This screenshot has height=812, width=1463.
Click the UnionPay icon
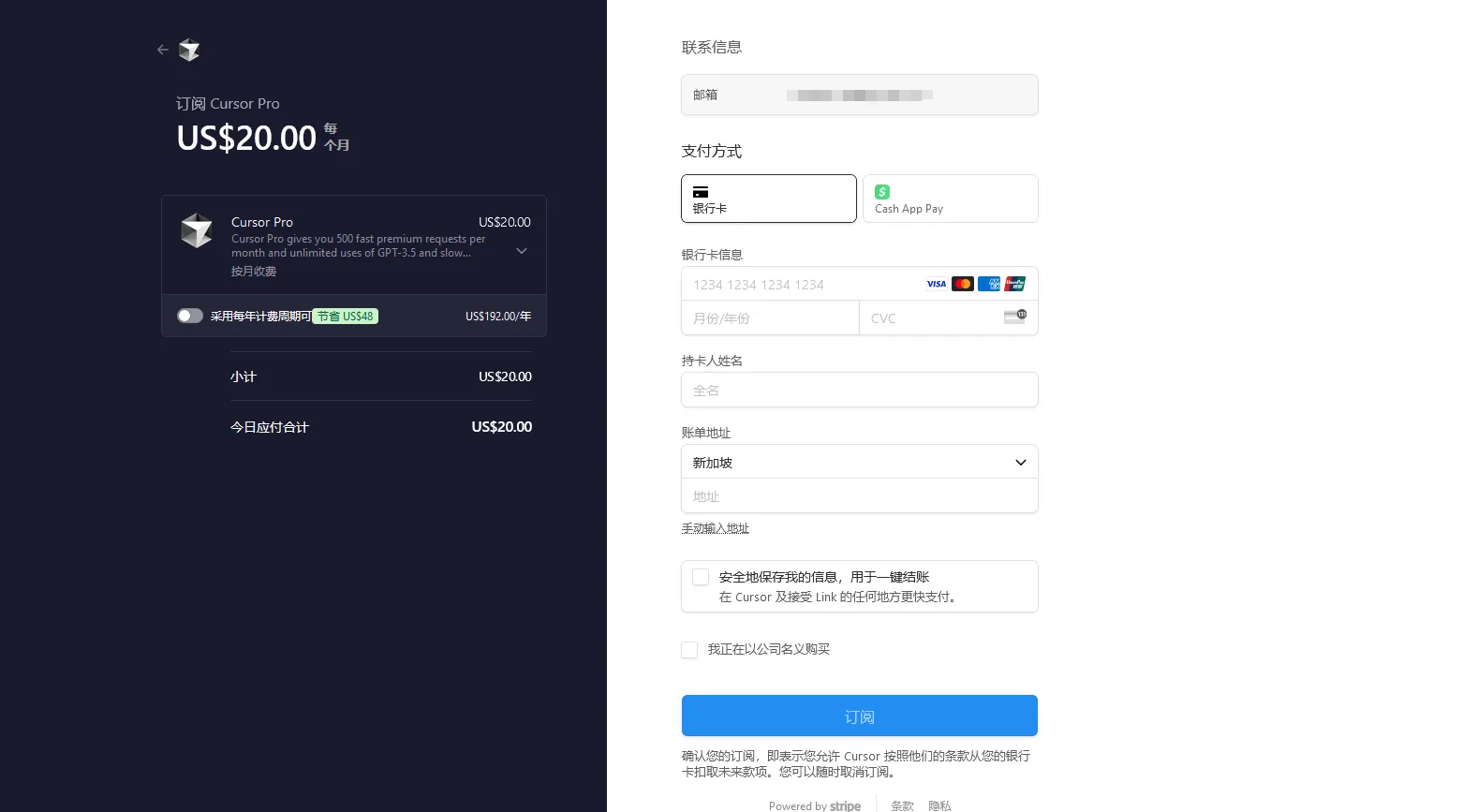1015,284
